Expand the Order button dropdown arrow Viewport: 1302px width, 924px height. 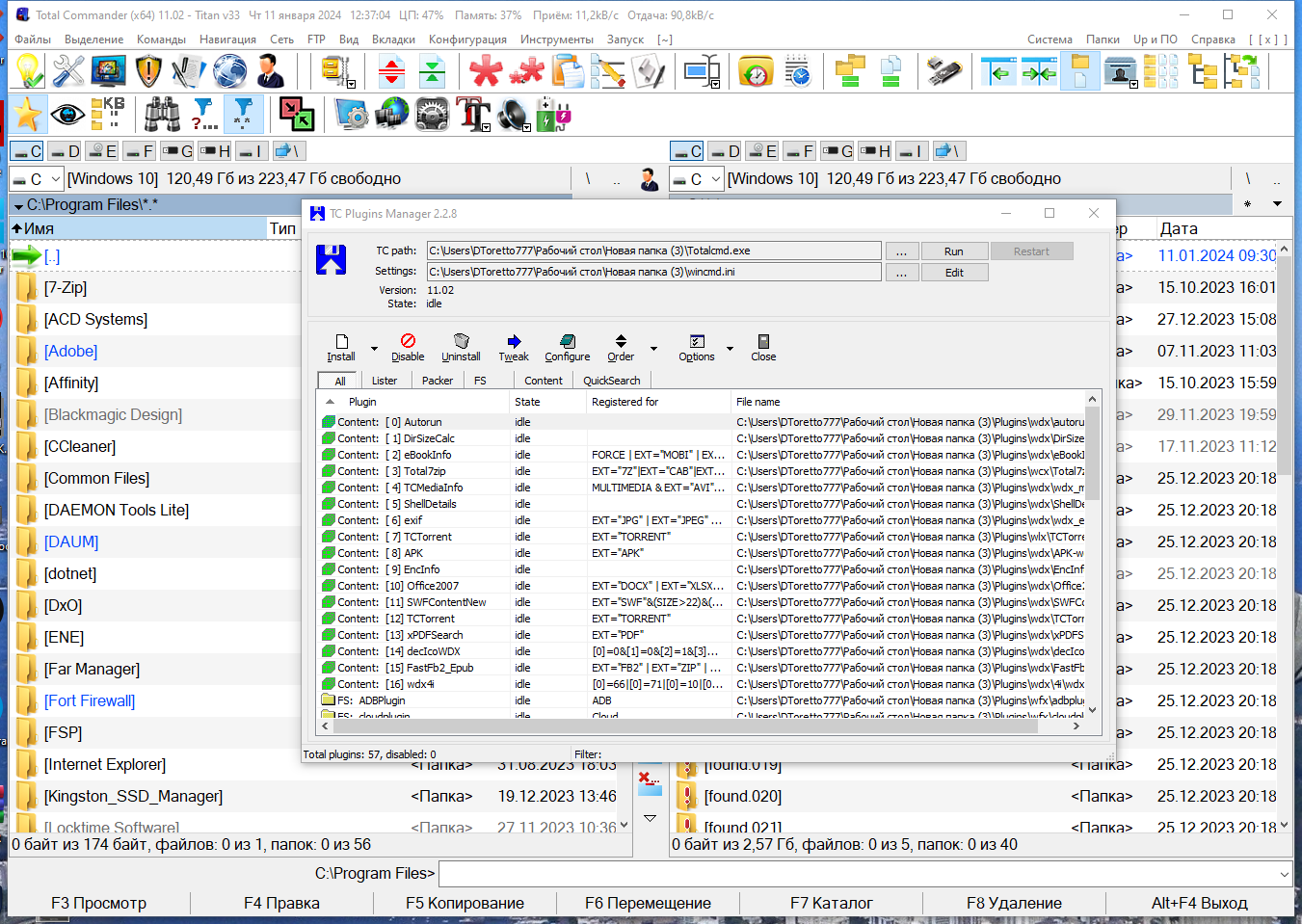[x=653, y=349]
